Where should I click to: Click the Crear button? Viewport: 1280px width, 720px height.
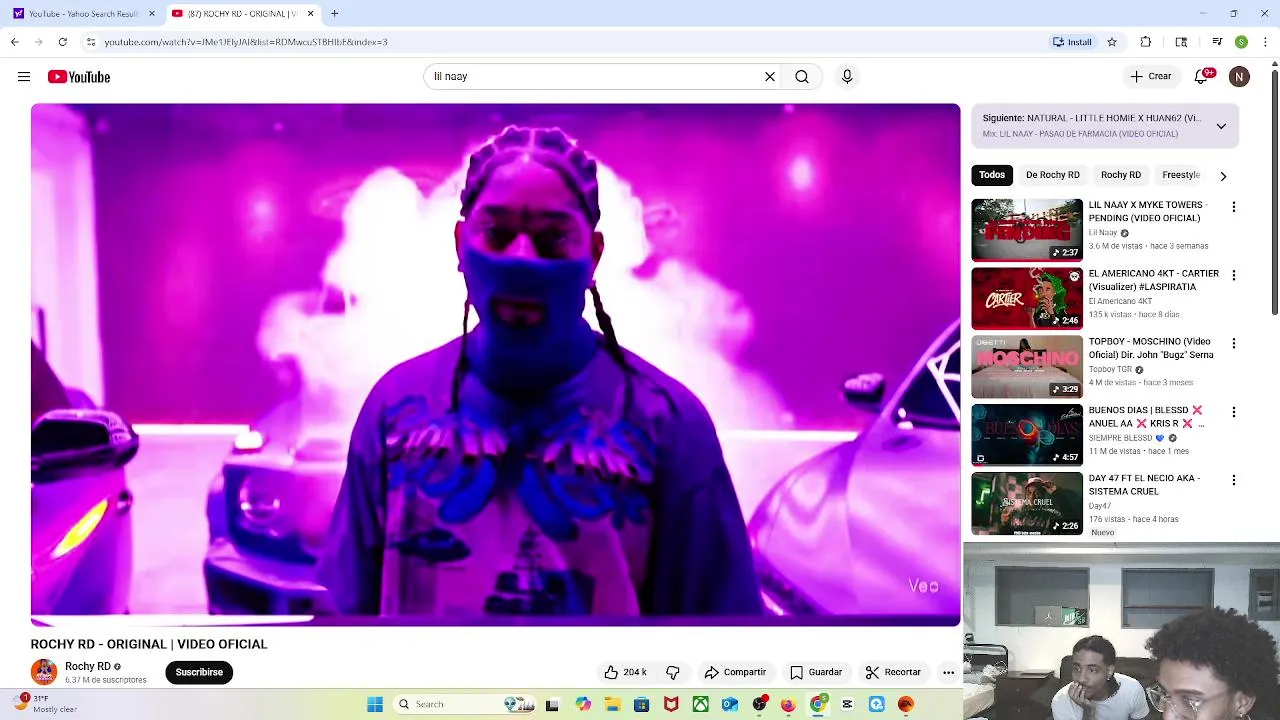click(1151, 76)
